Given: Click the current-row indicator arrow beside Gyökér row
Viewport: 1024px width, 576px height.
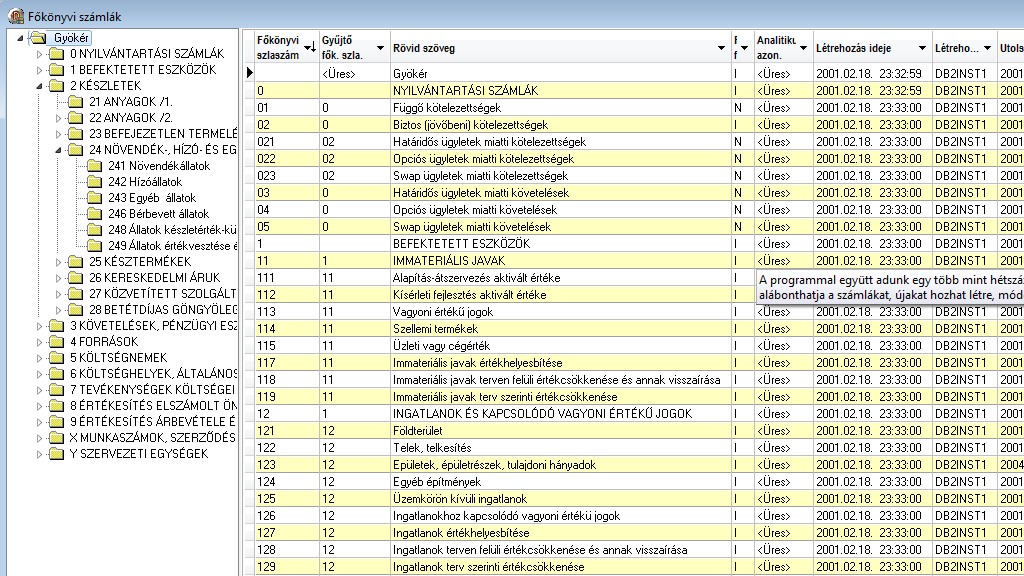Looking at the screenshot, I should pos(249,73).
